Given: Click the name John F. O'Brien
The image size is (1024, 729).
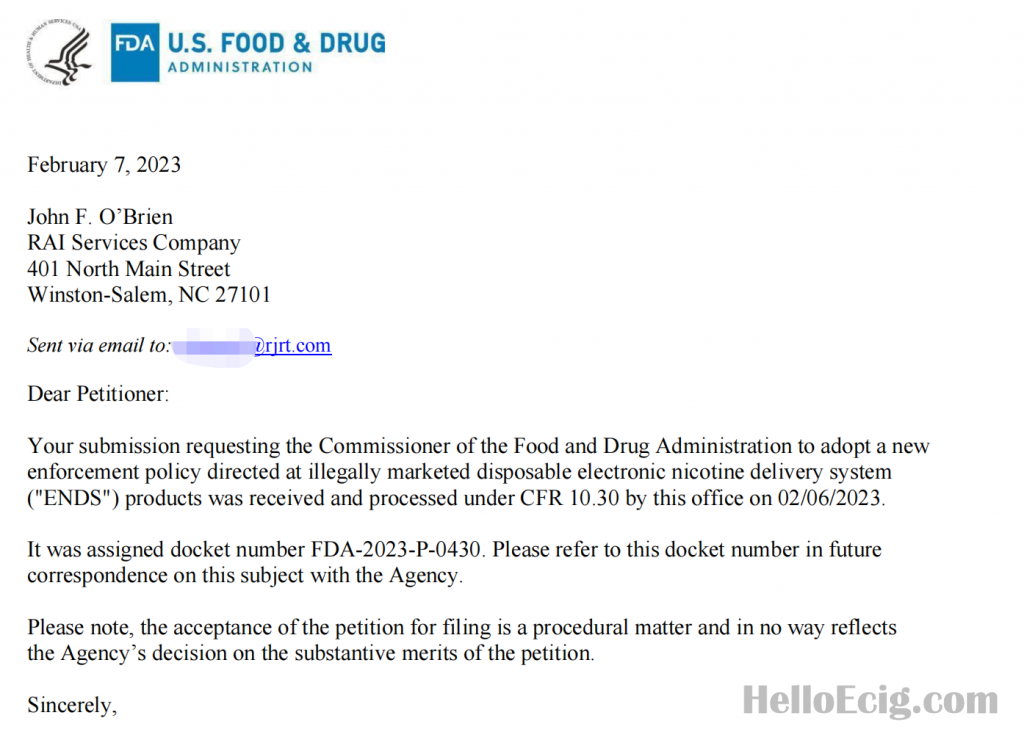Looking at the screenshot, I should point(100,216).
